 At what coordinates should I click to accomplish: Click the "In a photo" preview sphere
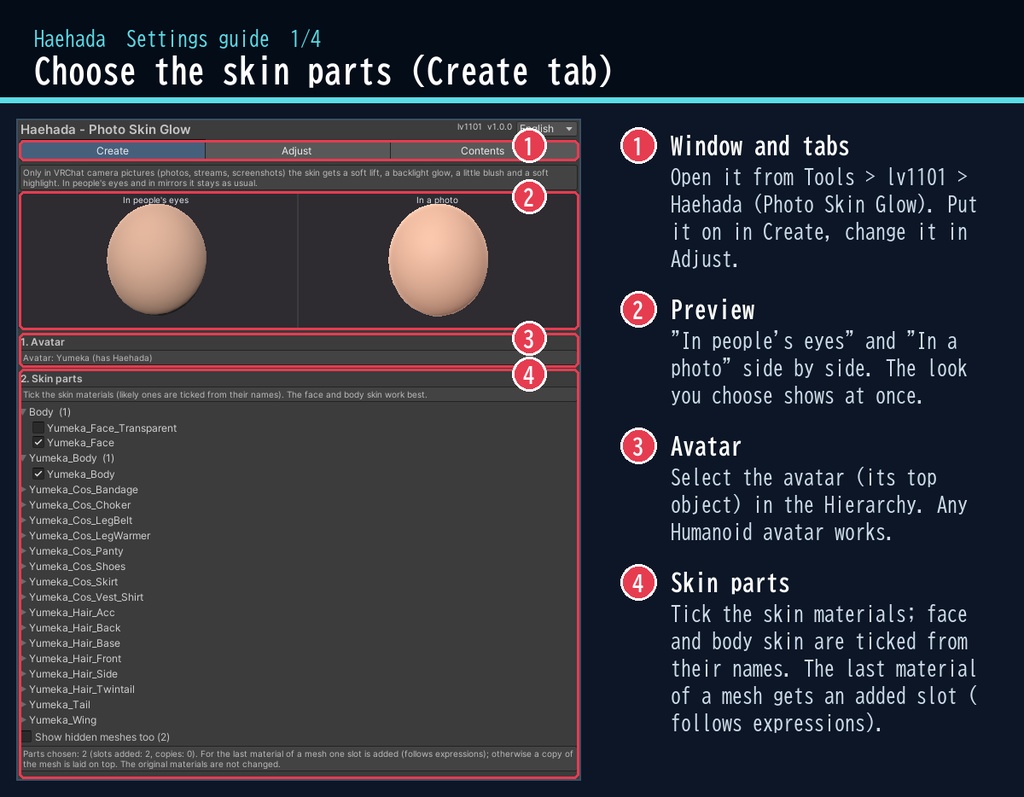point(438,259)
